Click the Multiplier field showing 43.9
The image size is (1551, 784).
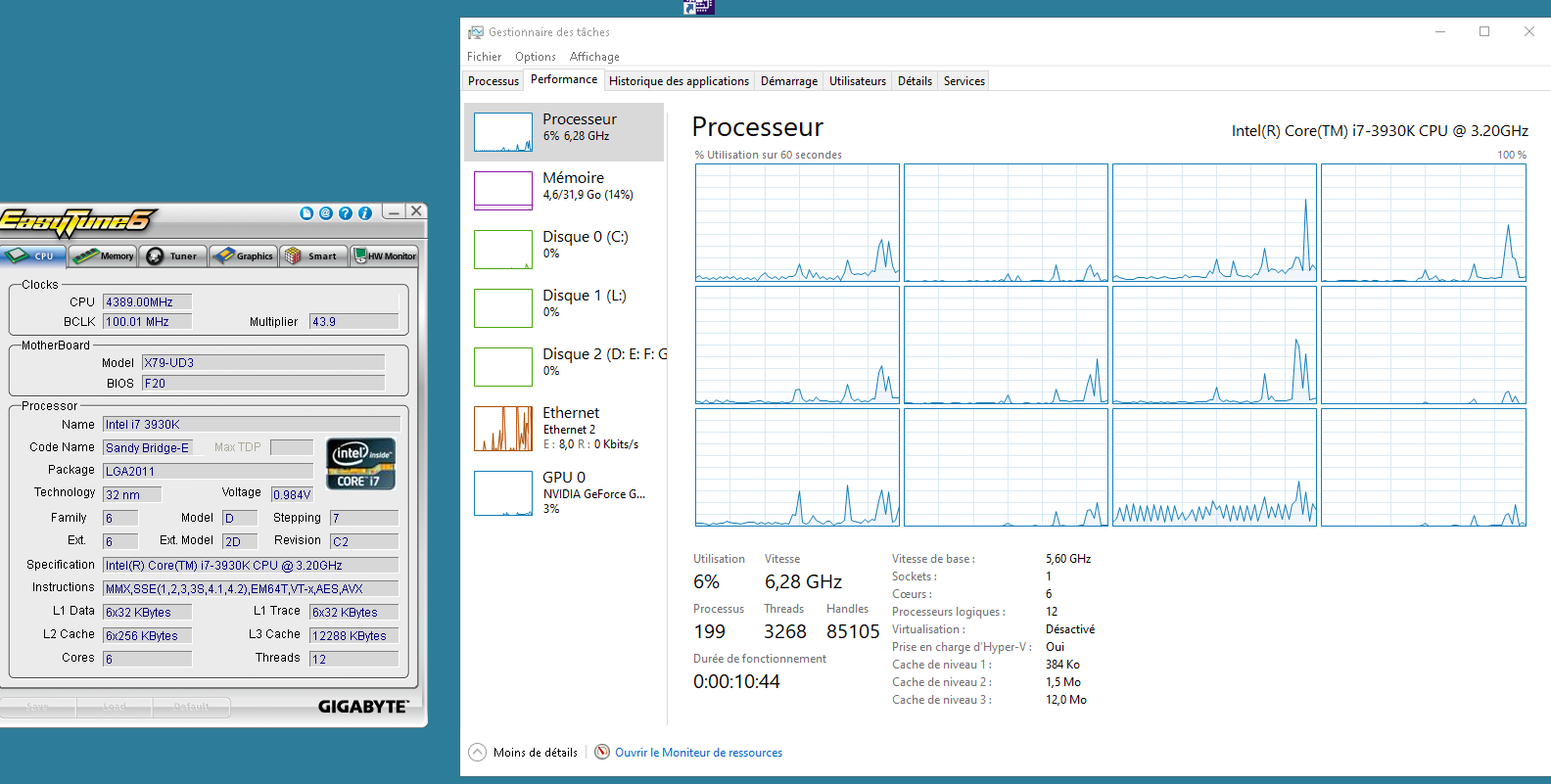pyautogui.click(x=353, y=322)
